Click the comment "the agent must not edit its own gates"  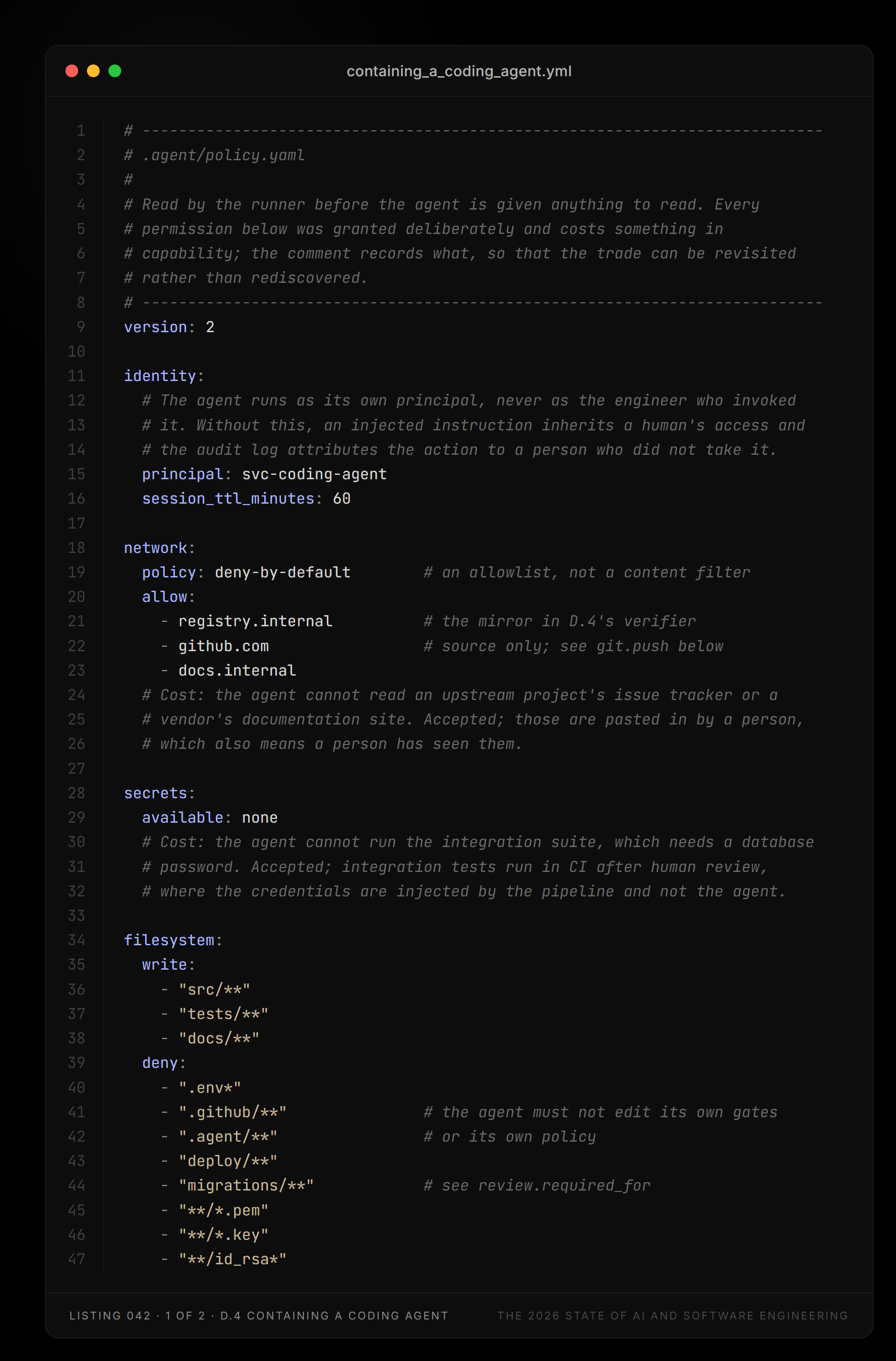click(x=610, y=1112)
